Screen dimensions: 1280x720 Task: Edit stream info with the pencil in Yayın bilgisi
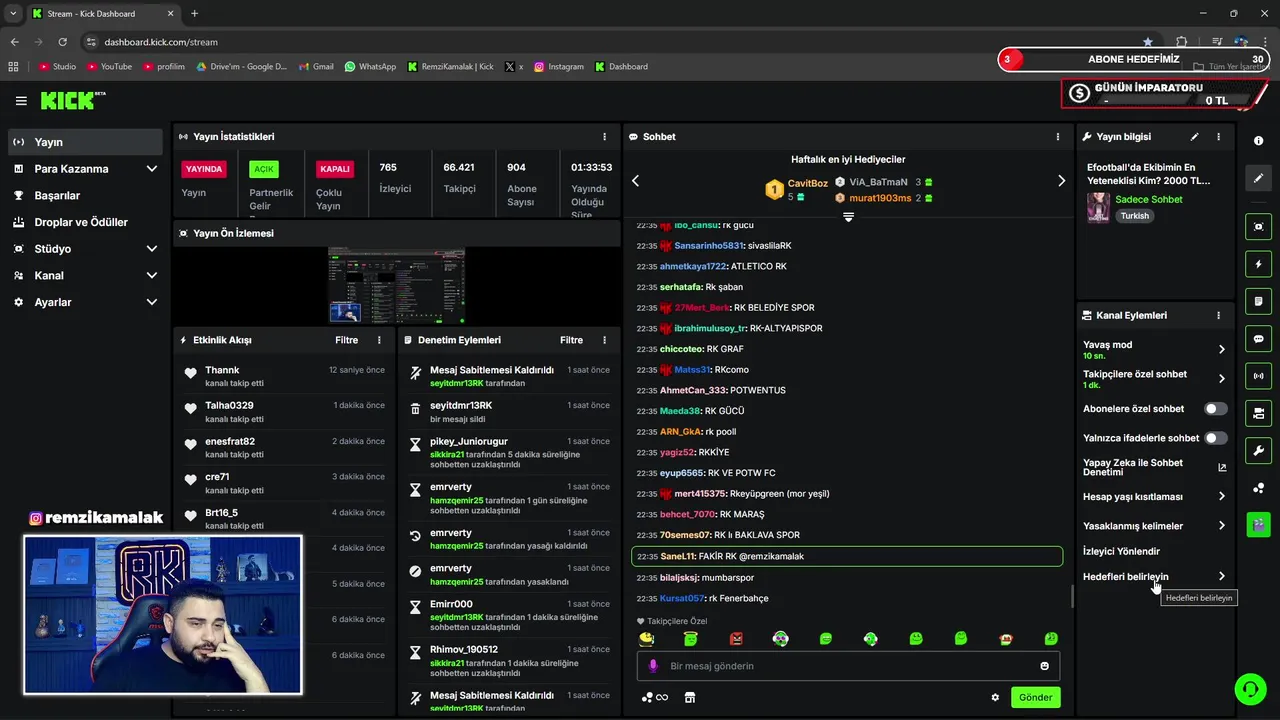1194,137
